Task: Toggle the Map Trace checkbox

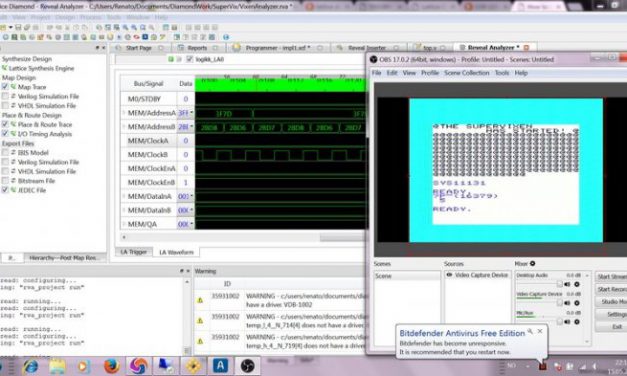Action: point(5,87)
